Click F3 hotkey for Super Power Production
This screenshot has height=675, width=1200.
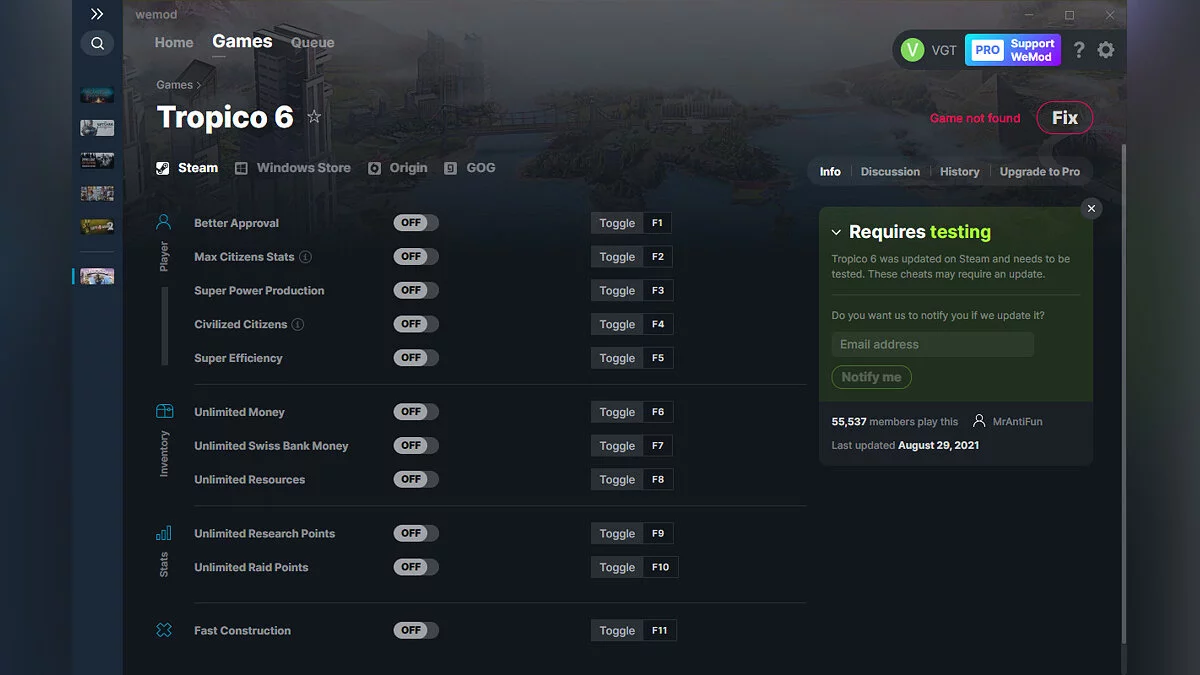(x=658, y=291)
